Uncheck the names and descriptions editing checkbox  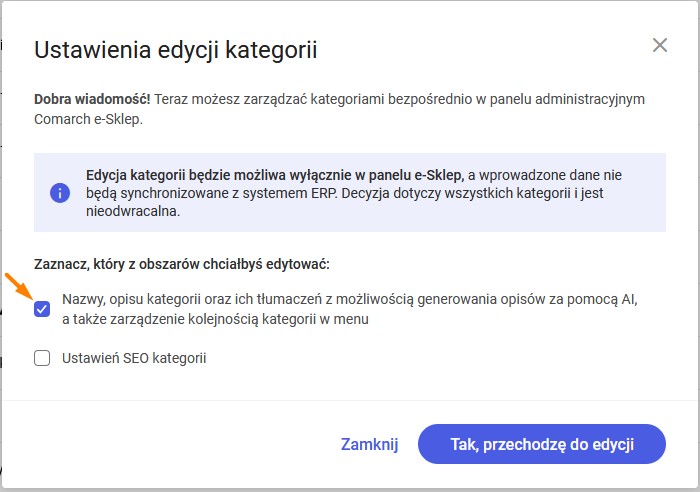42,309
